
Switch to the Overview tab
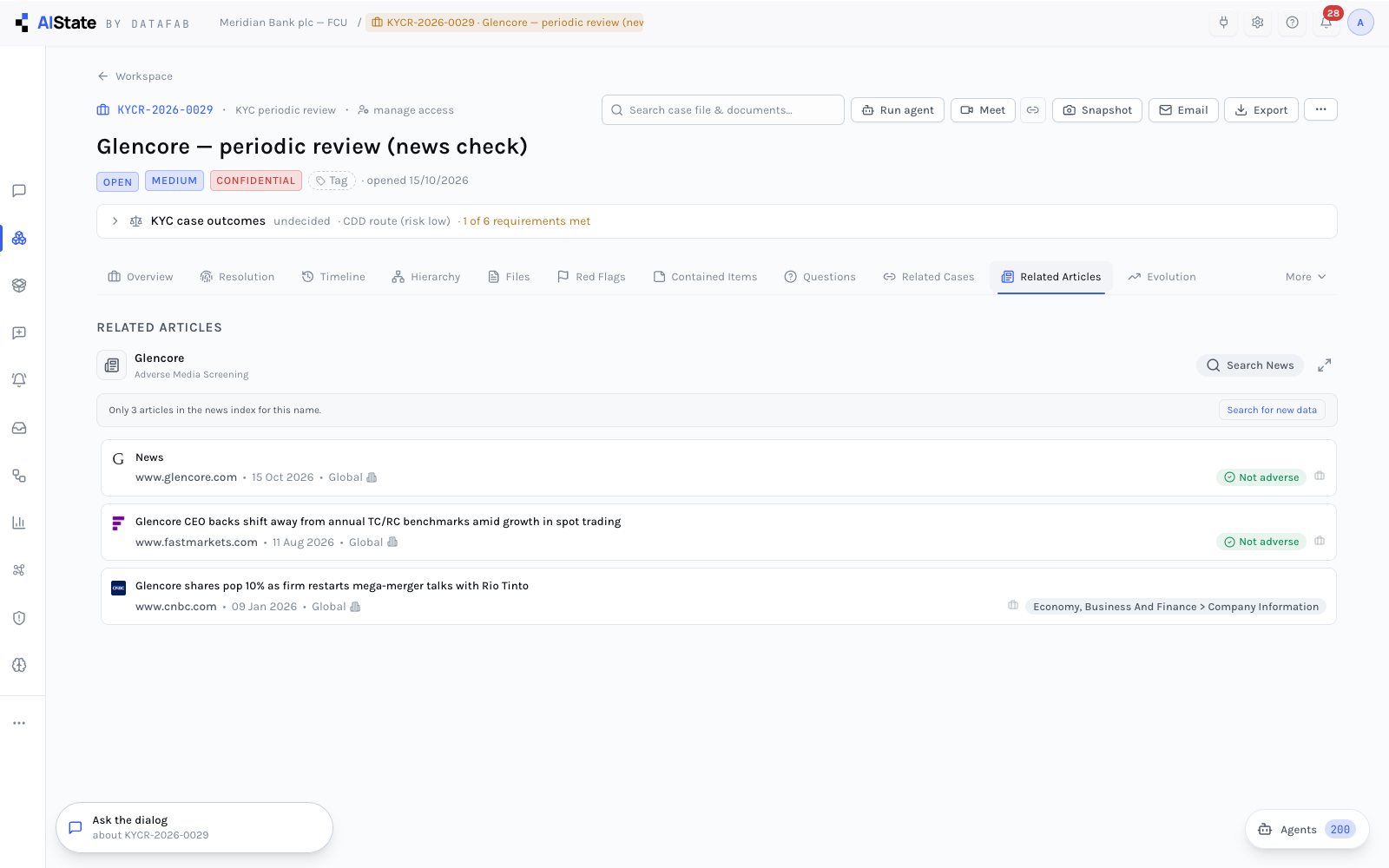(141, 277)
